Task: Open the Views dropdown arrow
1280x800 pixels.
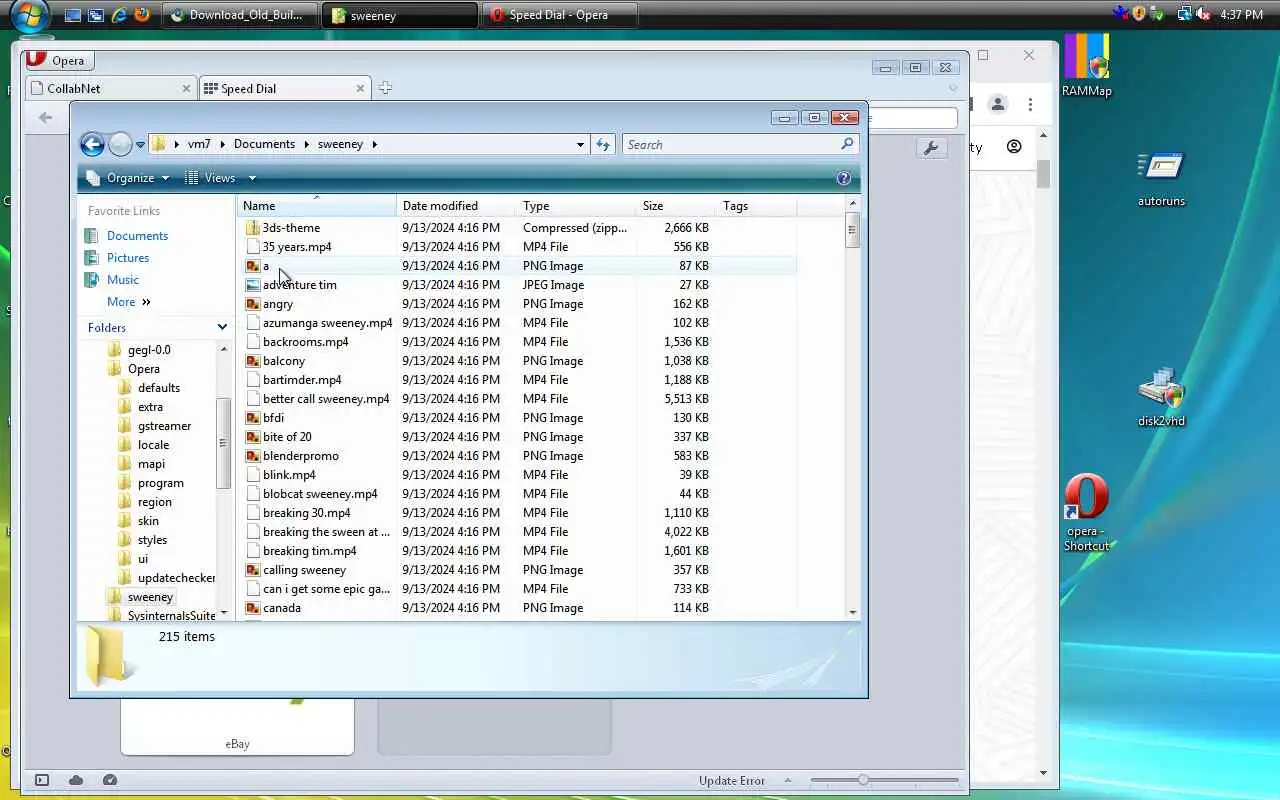Action: [x=252, y=178]
